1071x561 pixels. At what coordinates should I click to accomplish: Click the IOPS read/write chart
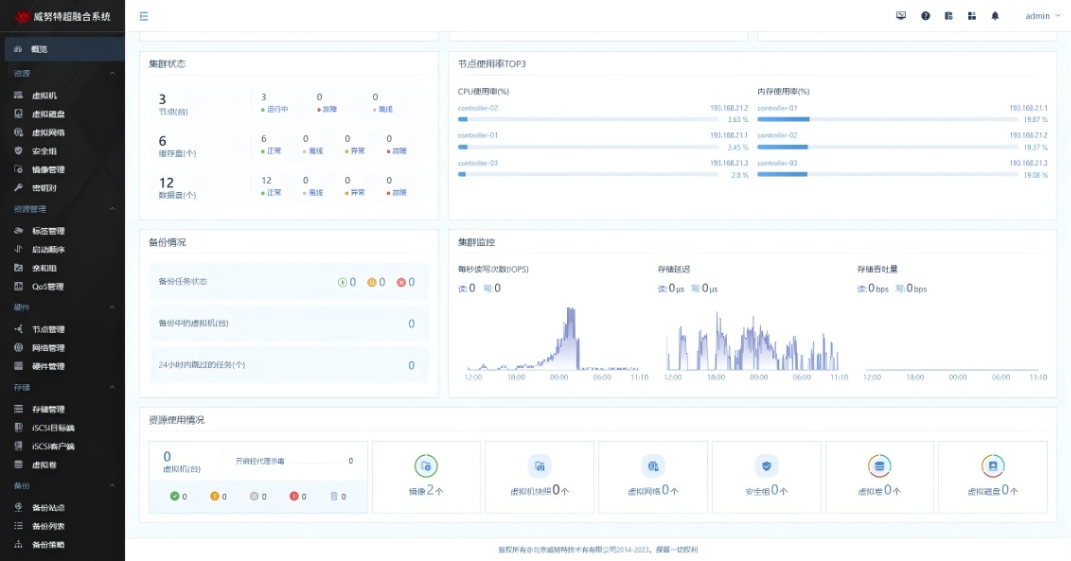coord(552,338)
